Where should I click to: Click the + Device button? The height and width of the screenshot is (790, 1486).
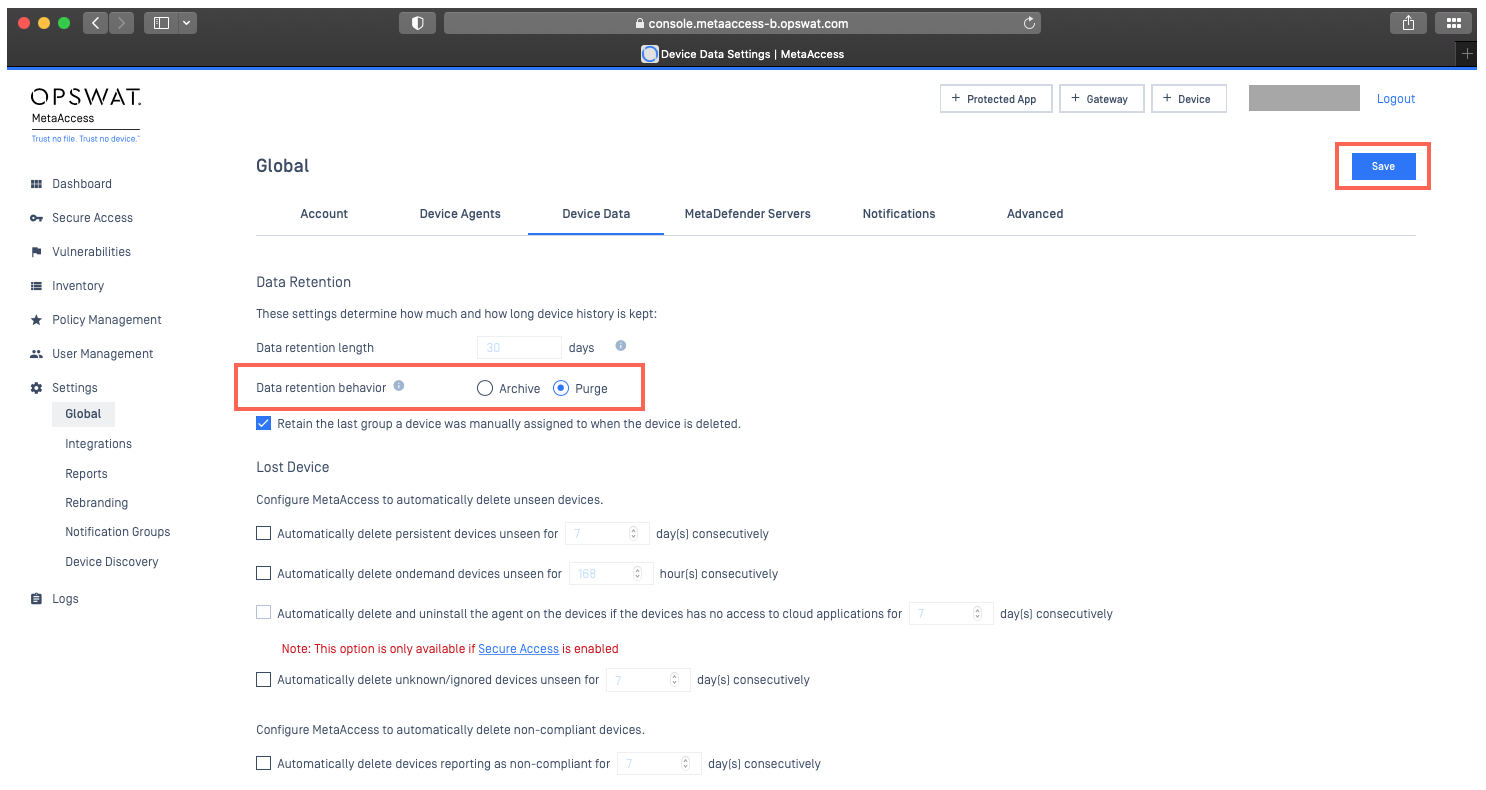tap(1189, 99)
